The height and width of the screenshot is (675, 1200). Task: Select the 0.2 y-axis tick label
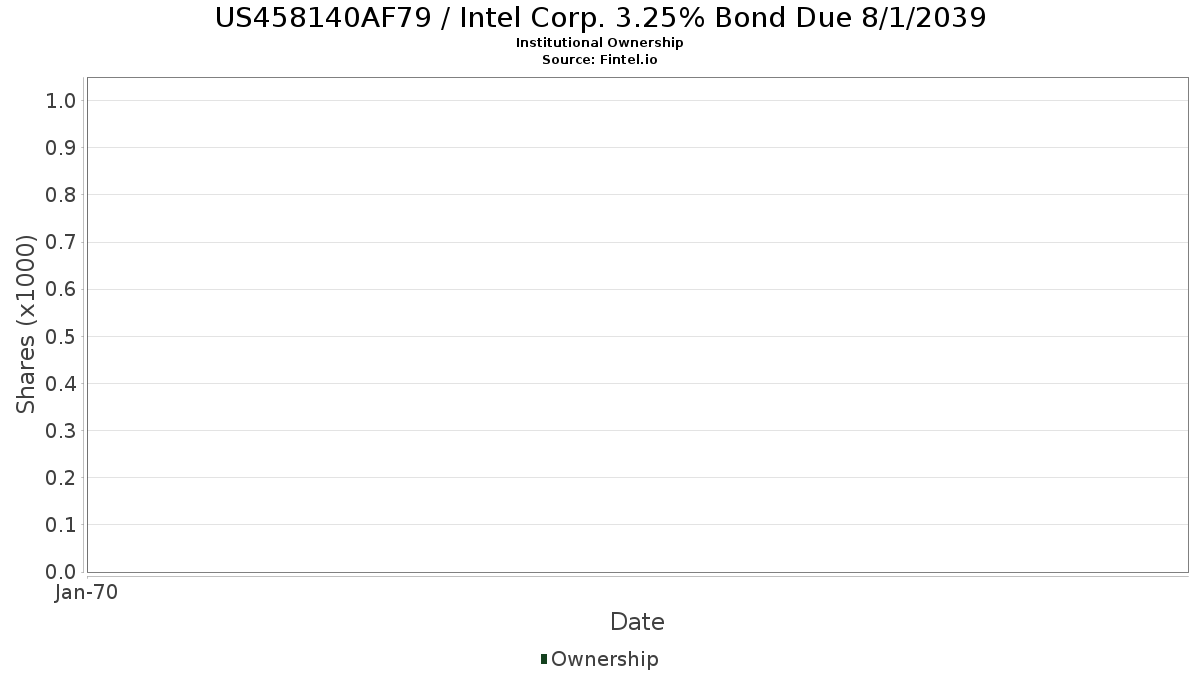tap(61, 478)
